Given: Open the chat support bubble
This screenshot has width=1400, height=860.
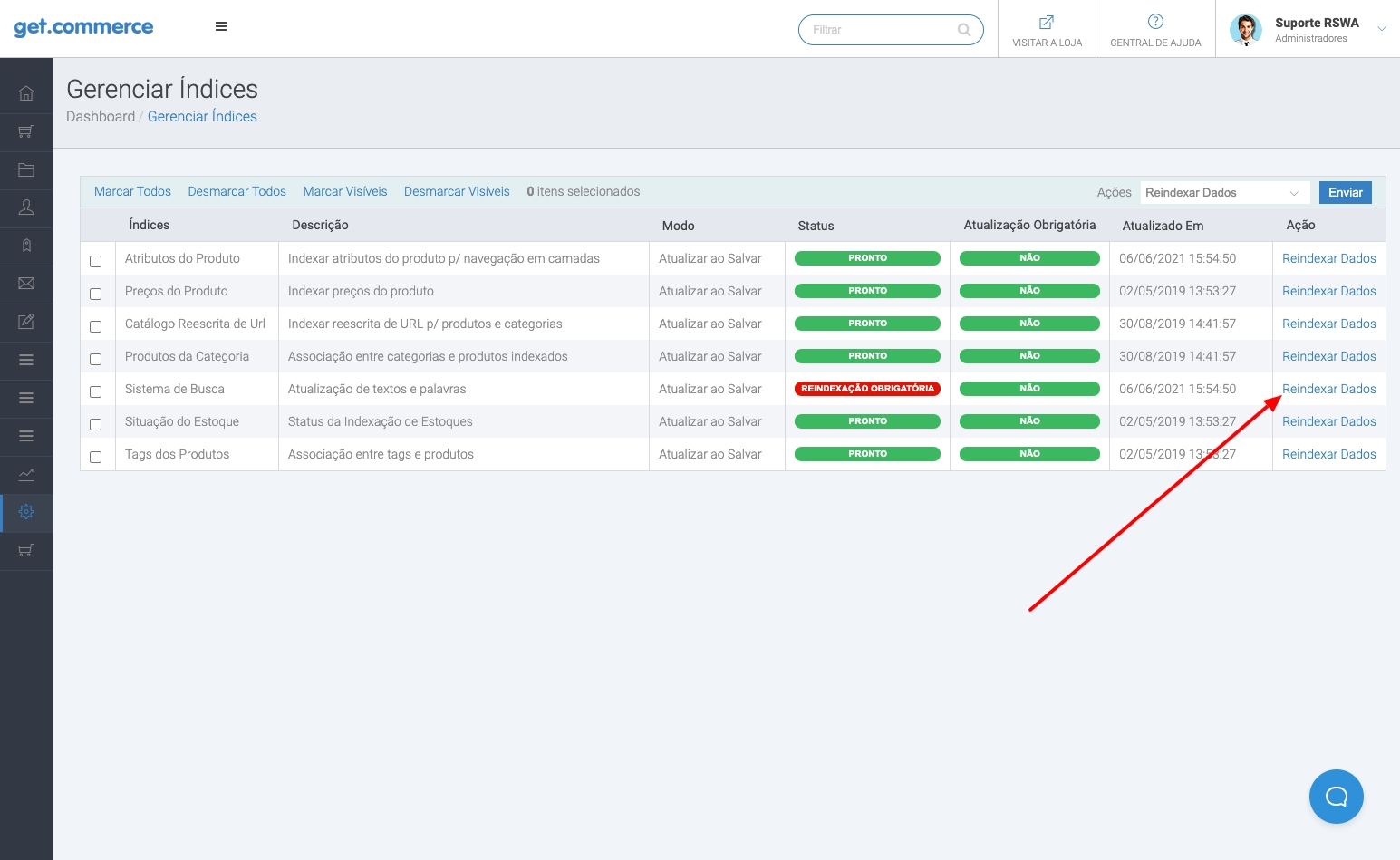Looking at the screenshot, I should pyautogui.click(x=1336, y=797).
